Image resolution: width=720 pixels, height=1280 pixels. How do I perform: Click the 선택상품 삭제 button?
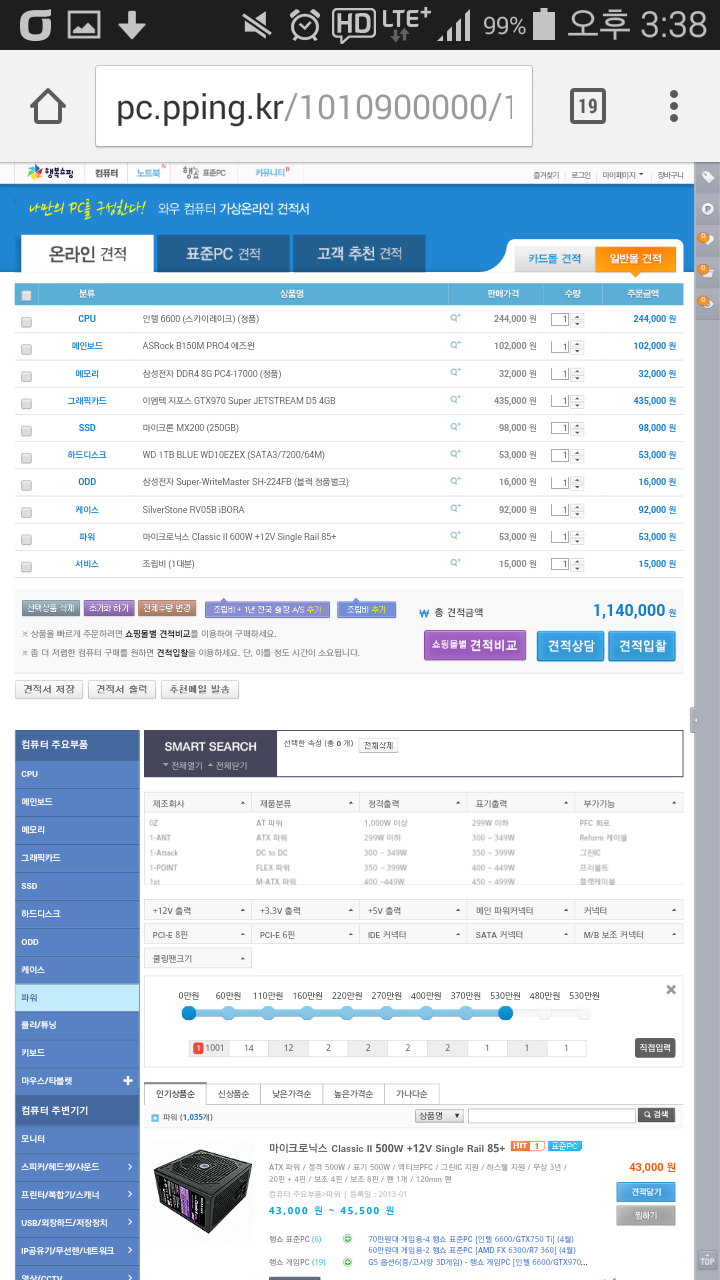point(51,608)
